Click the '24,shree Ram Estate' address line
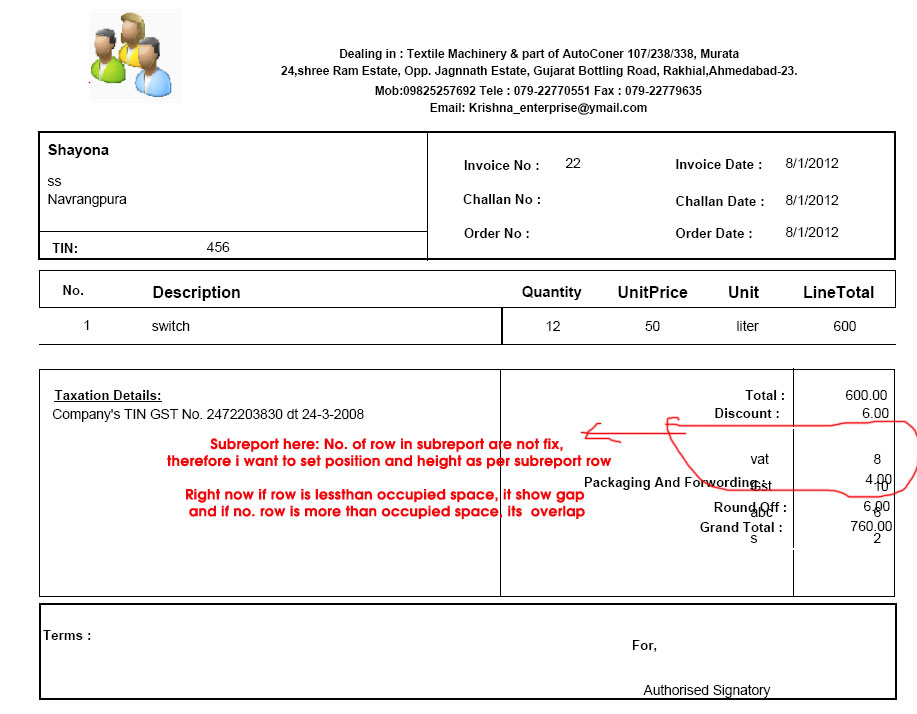The width and height of the screenshot is (917, 714). pos(539,71)
